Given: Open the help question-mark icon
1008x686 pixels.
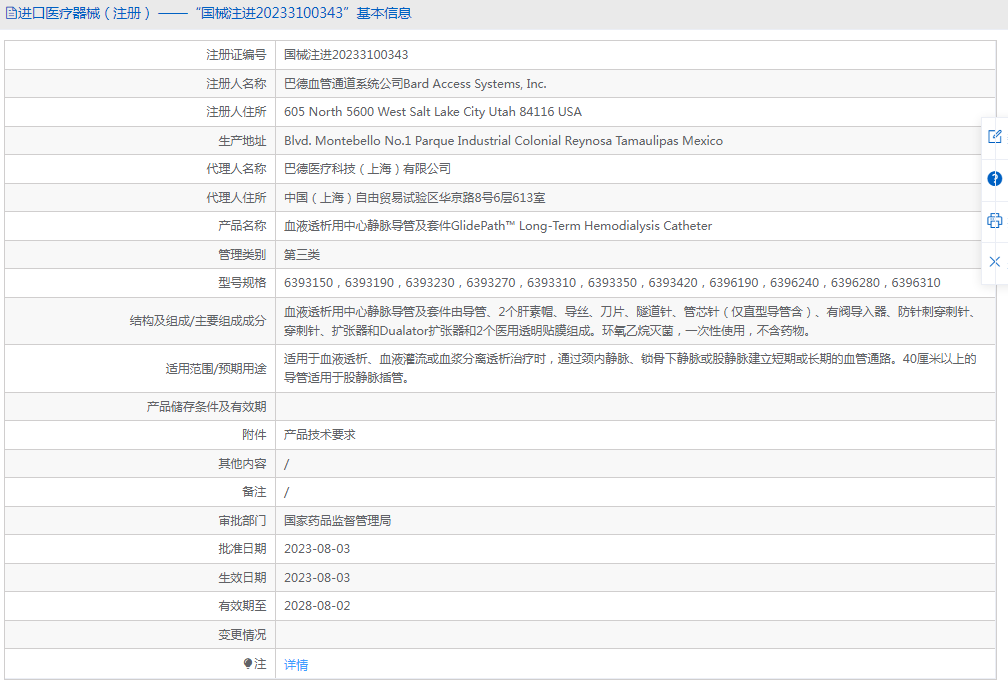Looking at the screenshot, I should pos(994,179).
